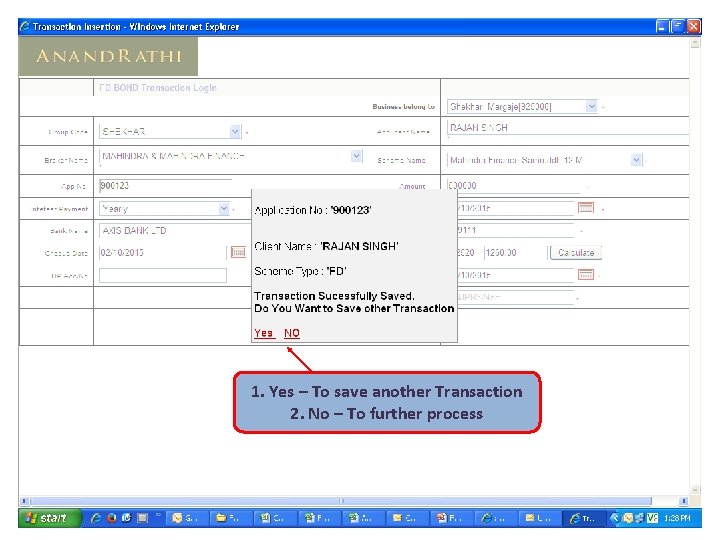Click the "Scheme Type : 'FD'" text

(x=300, y=271)
